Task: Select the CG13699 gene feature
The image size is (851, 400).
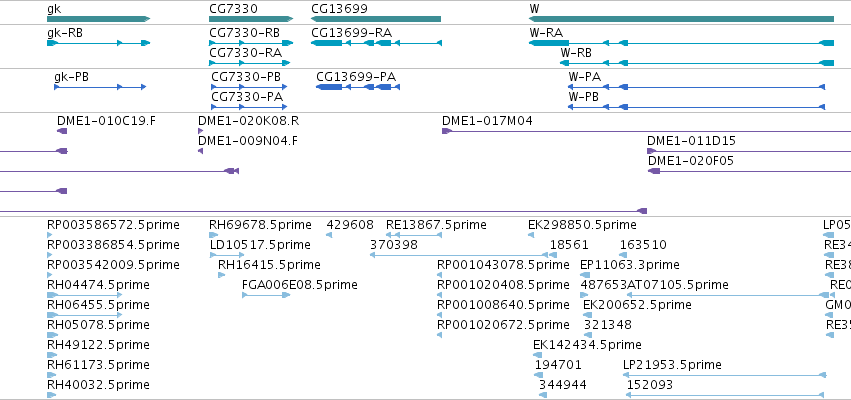Action: pos(376,19)
